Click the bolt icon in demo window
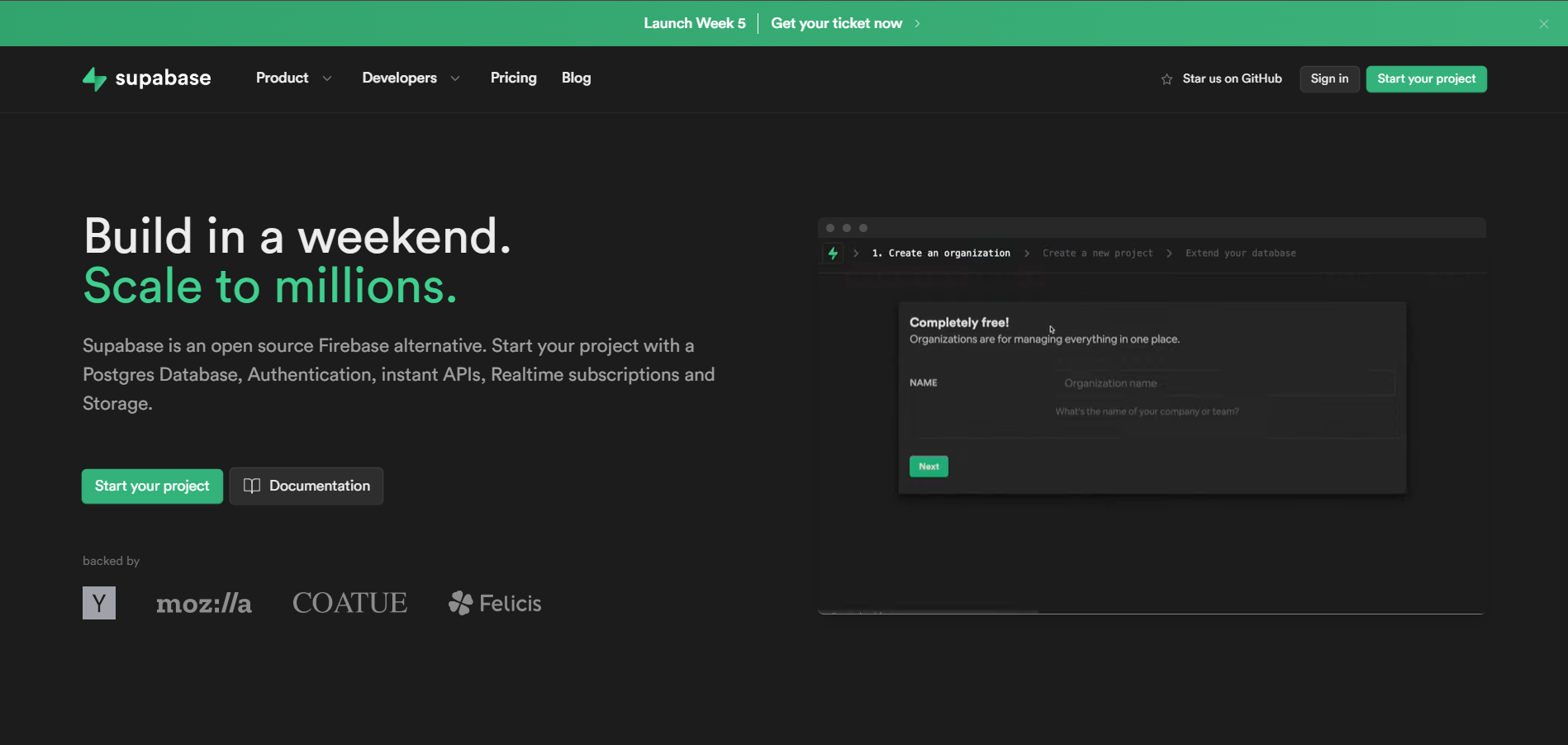1568x745 pixels. [833, 254]
